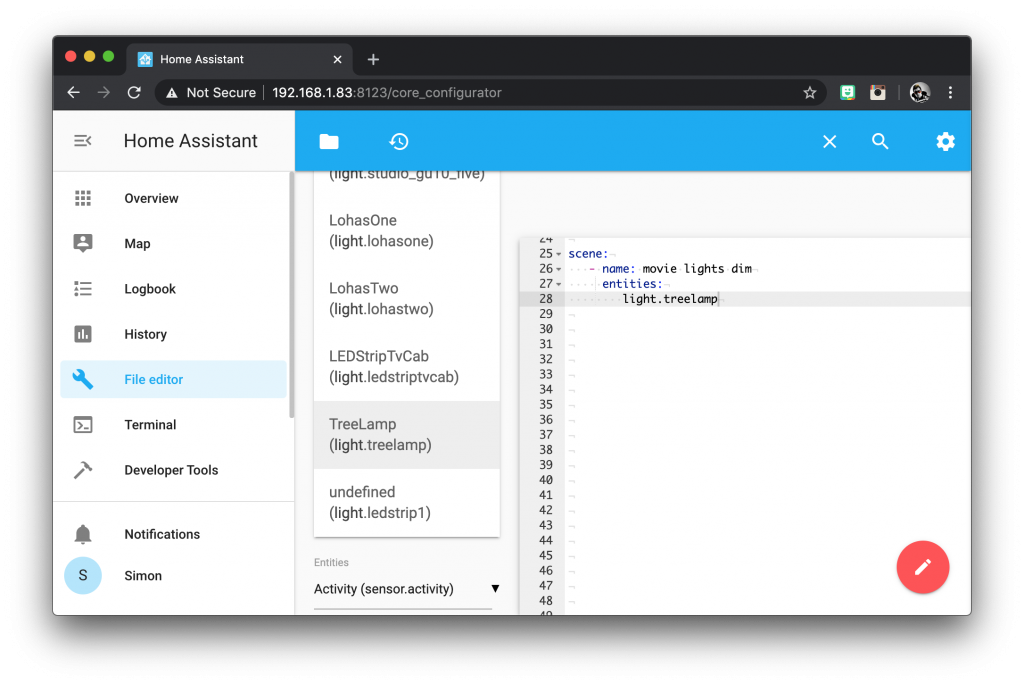This screenshot has width=1024, height=685.
Task: Click the File editor wrench icon
Action: coord(83,379)
